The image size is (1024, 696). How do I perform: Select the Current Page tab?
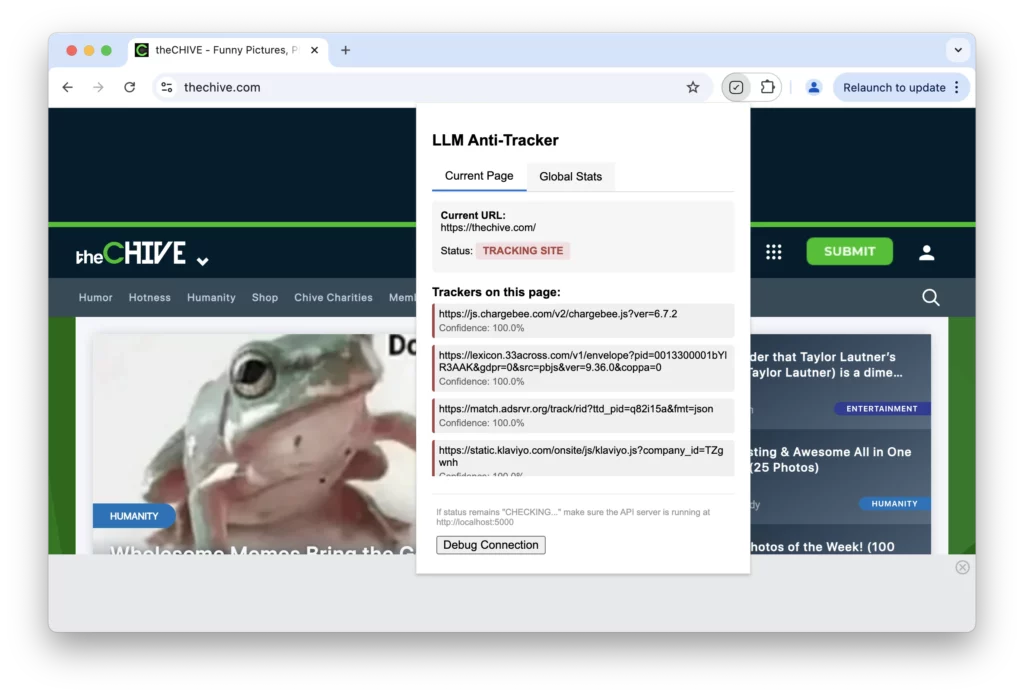click(x=479, y=176)
